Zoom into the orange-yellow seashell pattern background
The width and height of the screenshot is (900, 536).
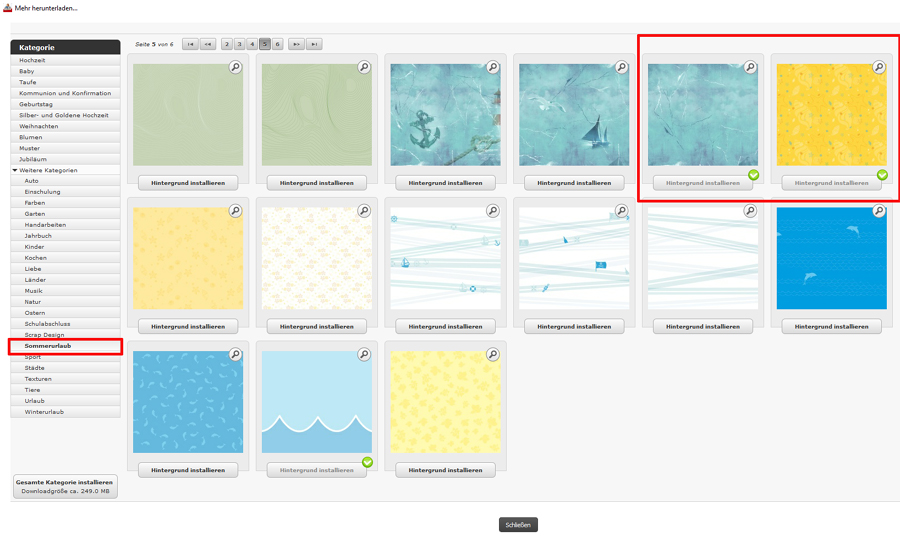[x=878, y=67]
